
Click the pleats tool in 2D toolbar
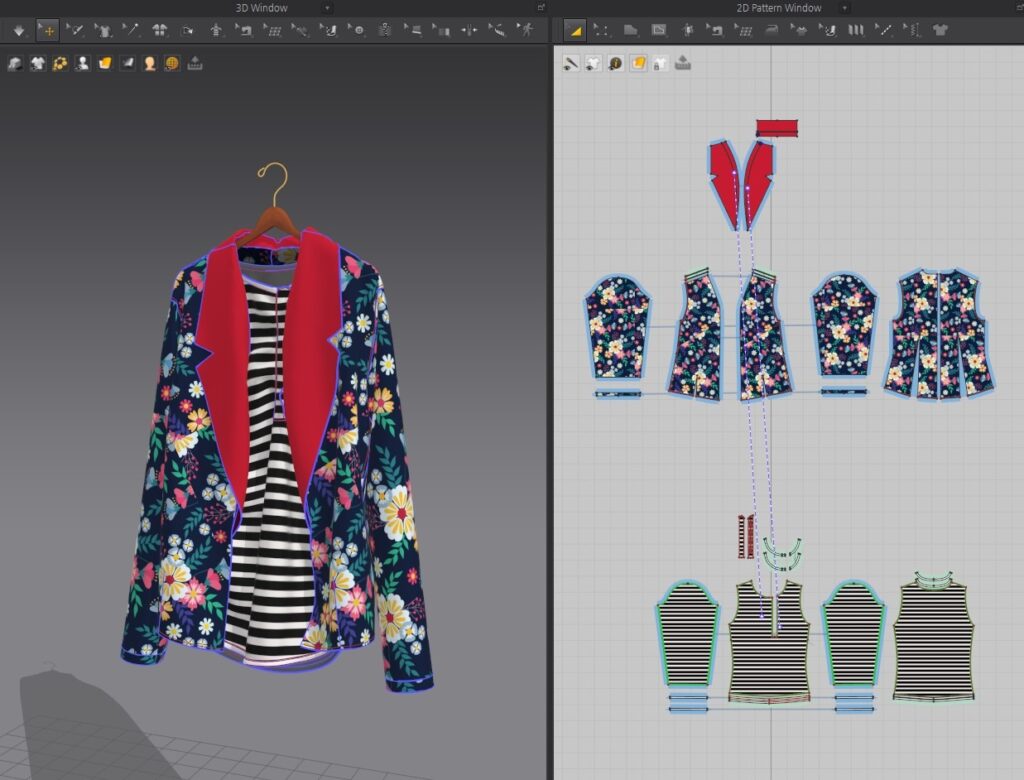(x=856, y=31)
